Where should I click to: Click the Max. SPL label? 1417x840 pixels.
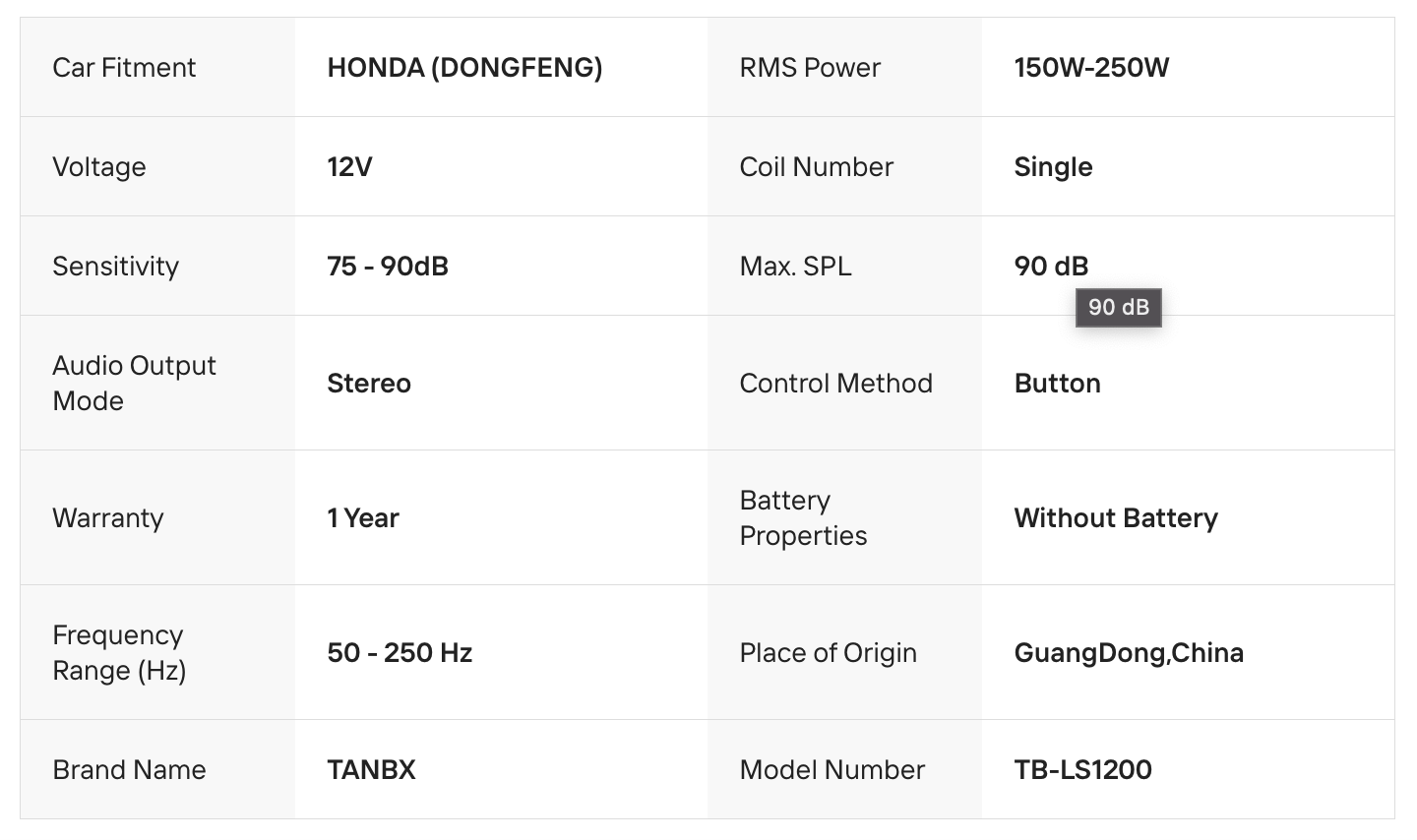tap(795, 267)
